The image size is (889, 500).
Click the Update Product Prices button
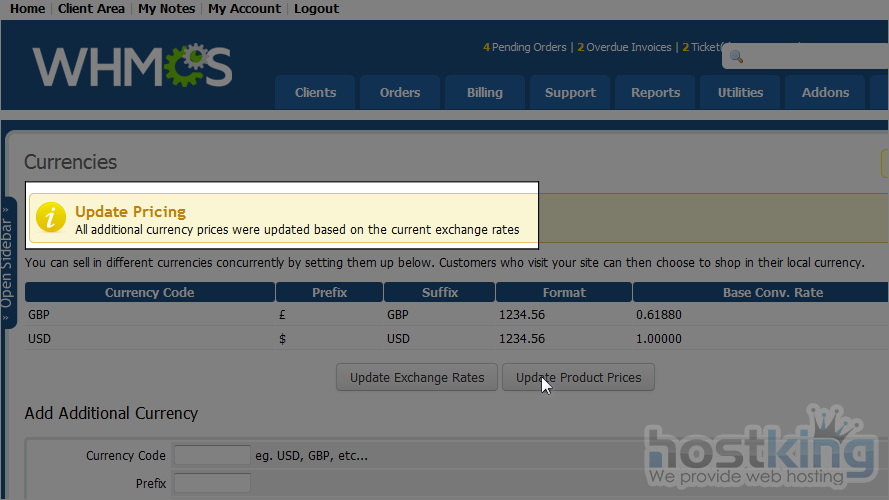(578, 377)
